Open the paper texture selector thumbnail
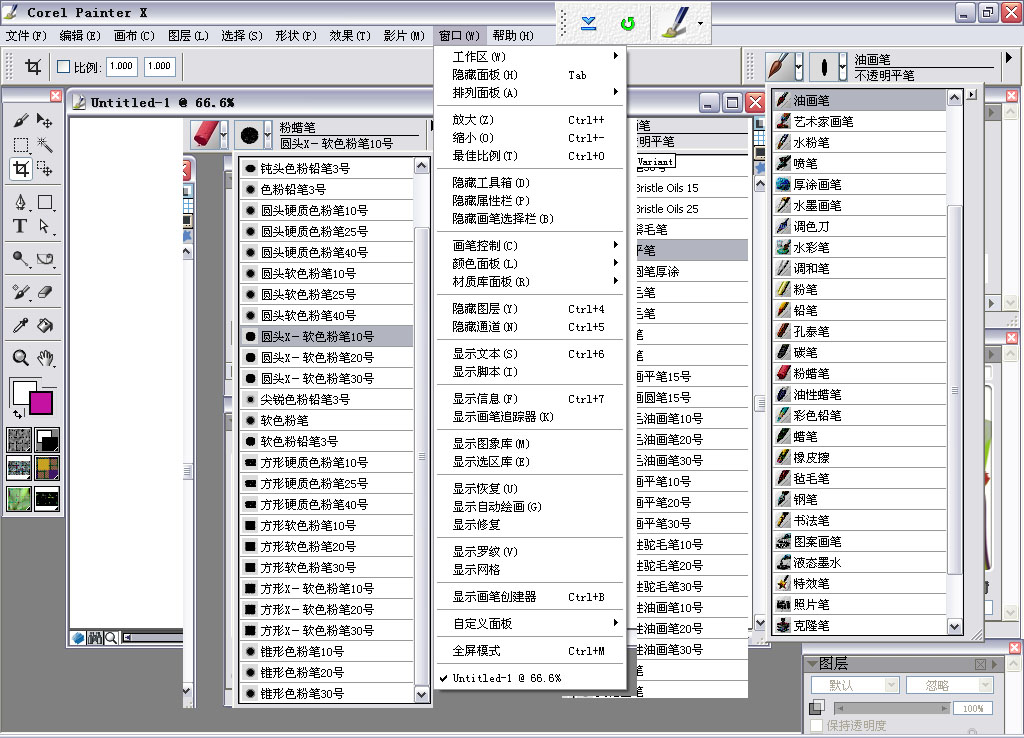This screenshot has width=1024, height=738. 19,440
